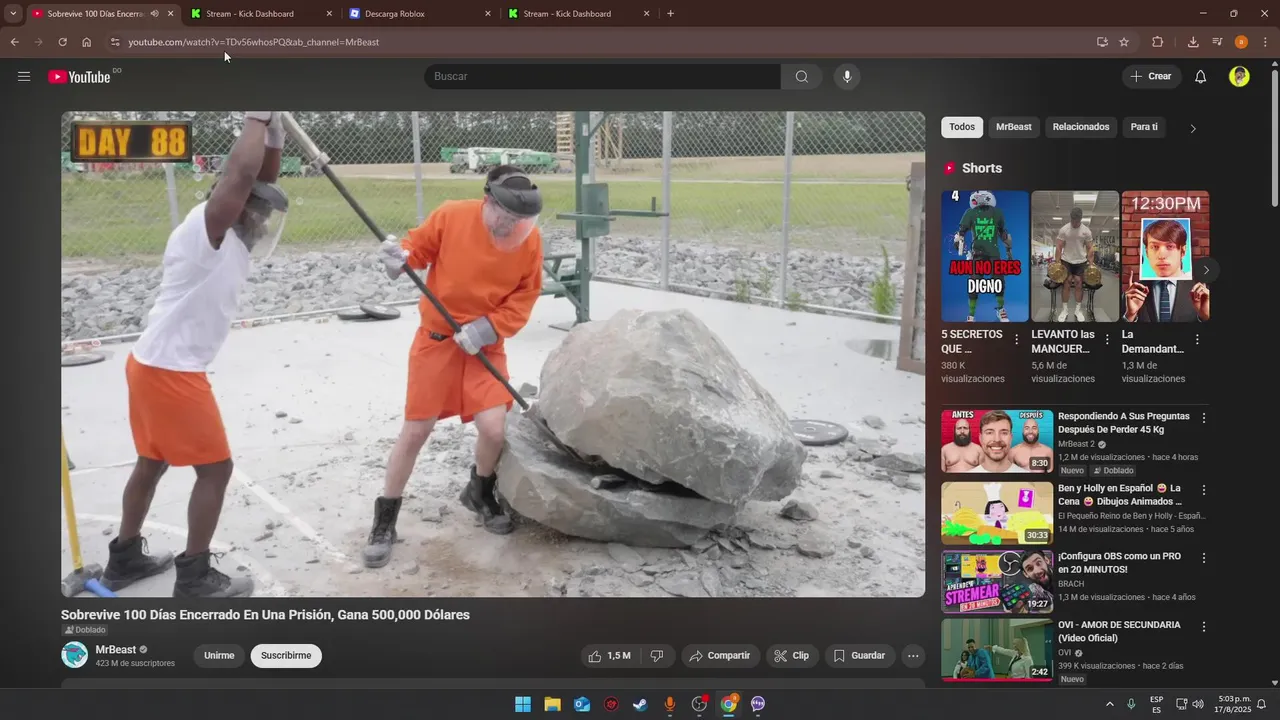Open more actions ellipsis below video
This screenshot has height=720, width=1280.
tap(912, 656)
